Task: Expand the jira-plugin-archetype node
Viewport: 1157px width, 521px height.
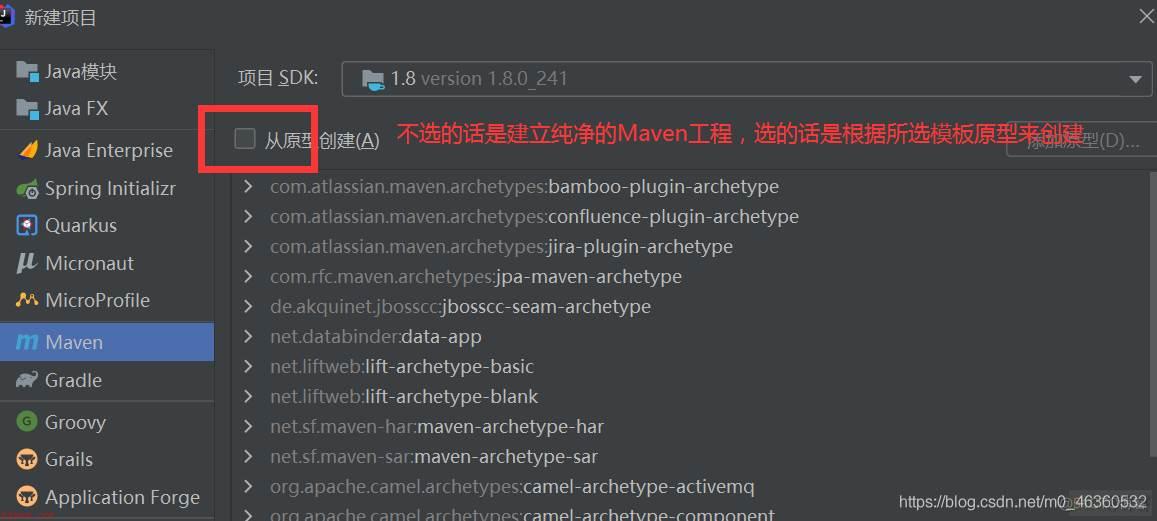Action: coord(248,246)
